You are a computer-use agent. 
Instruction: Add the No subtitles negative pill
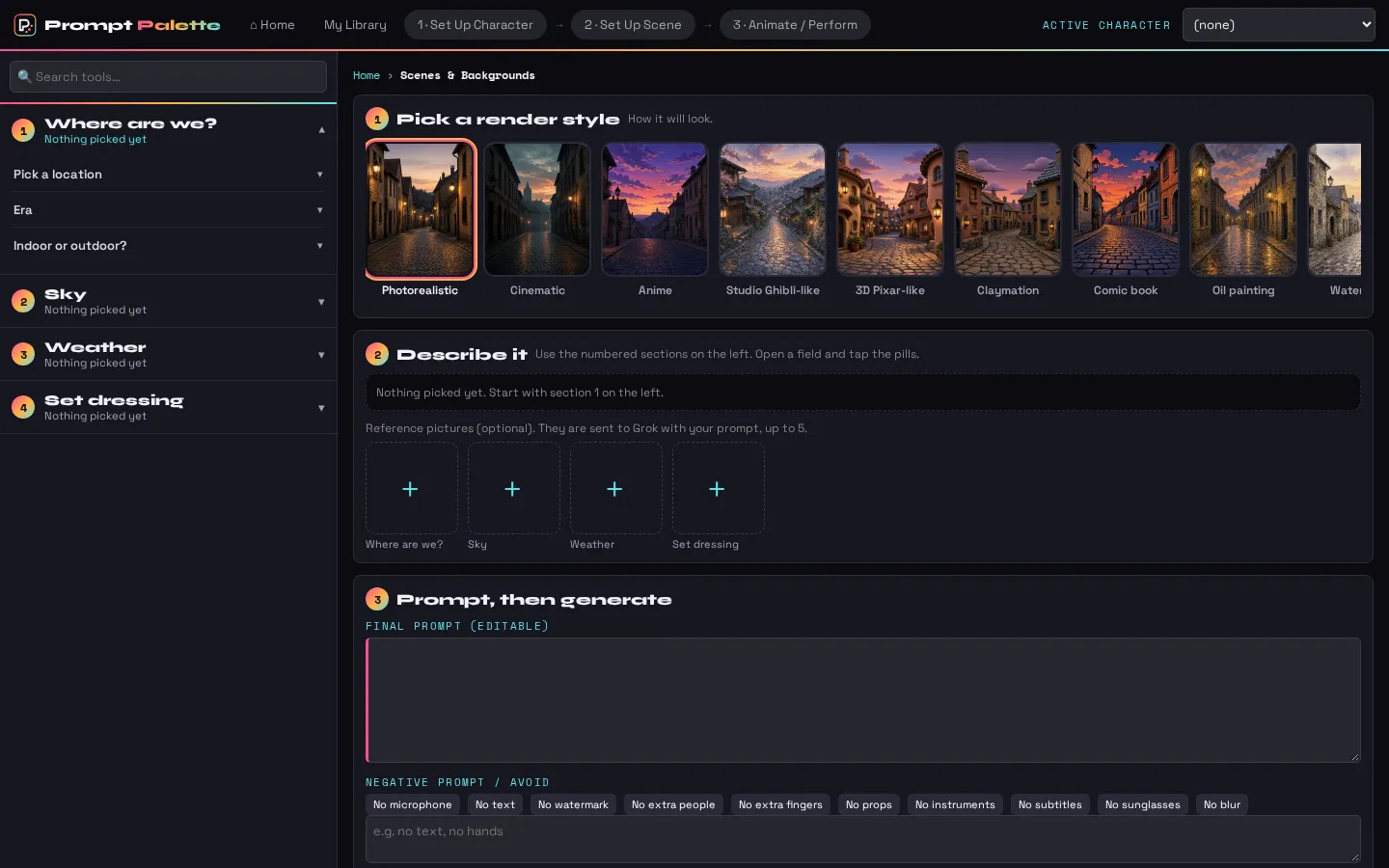click(1050, 804)
